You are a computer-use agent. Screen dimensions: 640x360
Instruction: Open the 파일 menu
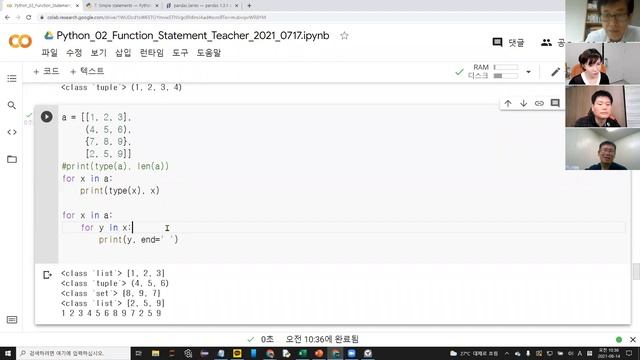pyautogui.click(x=49, y=53)
